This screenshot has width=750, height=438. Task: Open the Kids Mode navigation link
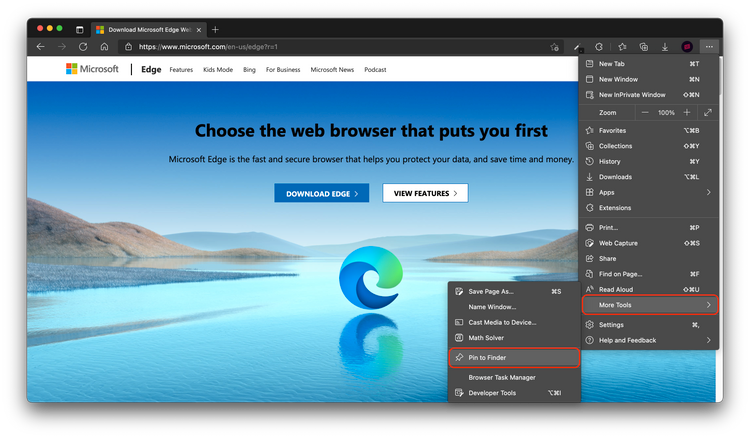pyautogui.click(x=217, y=70)
